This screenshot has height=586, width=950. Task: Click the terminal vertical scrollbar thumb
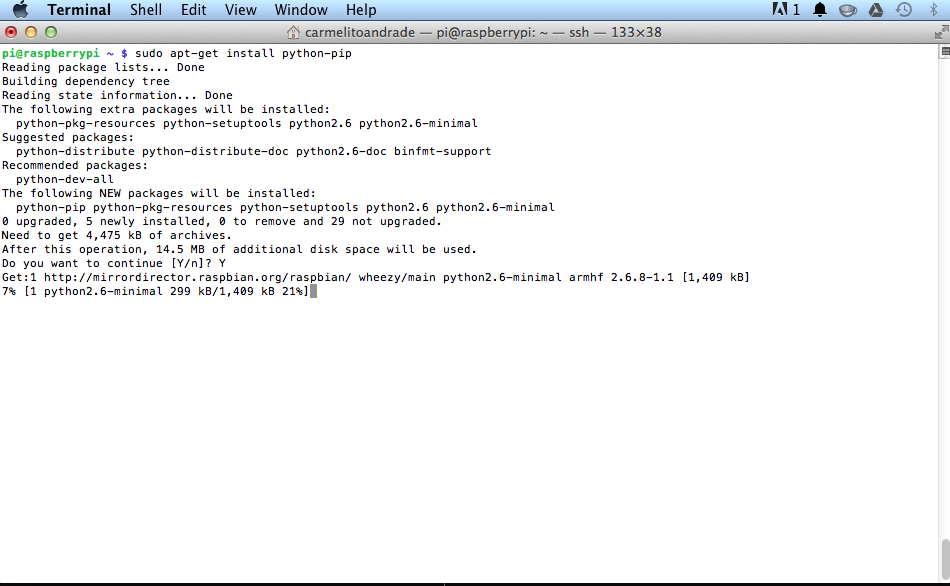pos(945,559)
